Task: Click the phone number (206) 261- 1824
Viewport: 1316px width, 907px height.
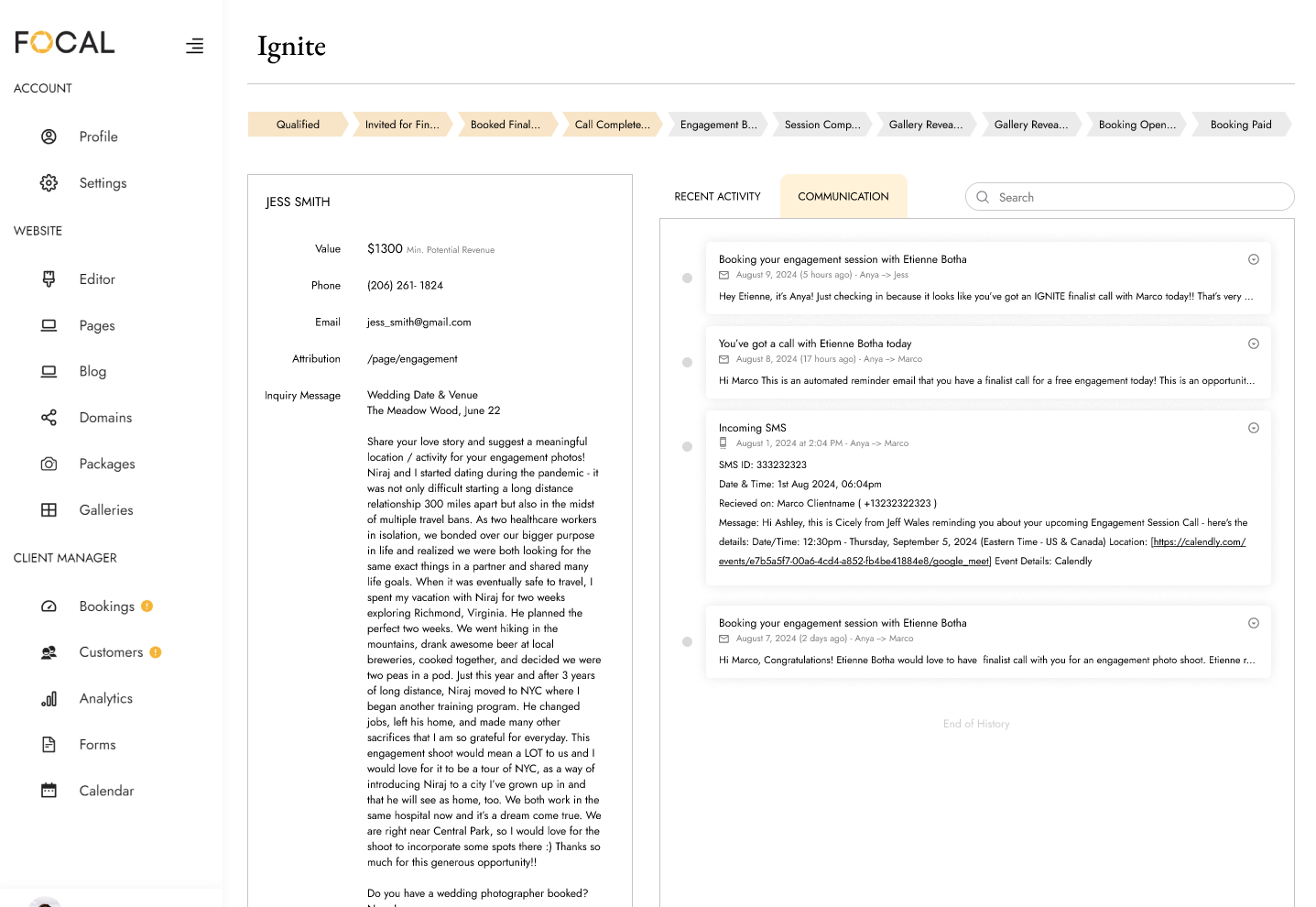Action: (x=405, y=286)
